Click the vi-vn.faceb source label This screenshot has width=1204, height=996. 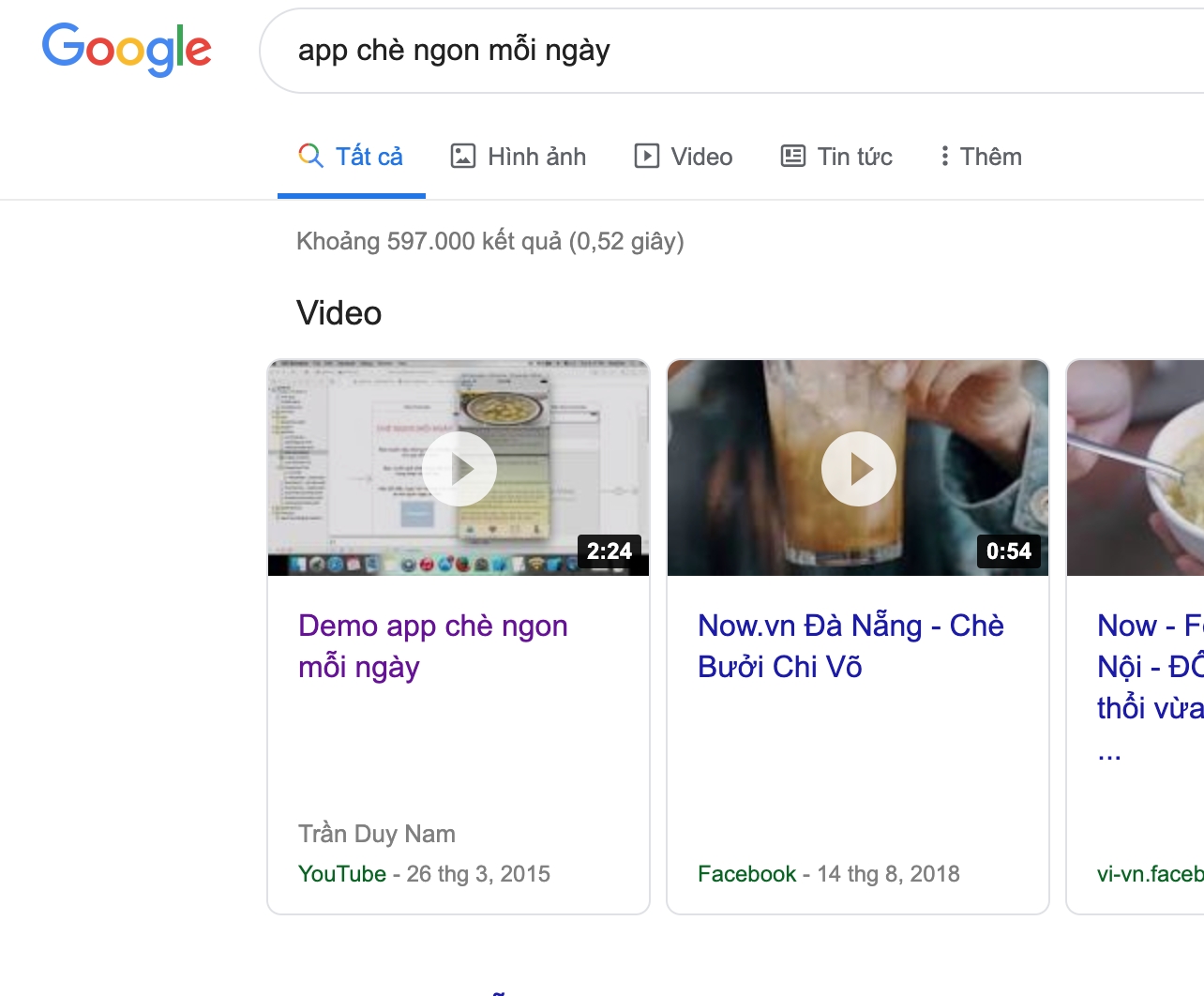pyautogui.click(x=1151, y=874)
